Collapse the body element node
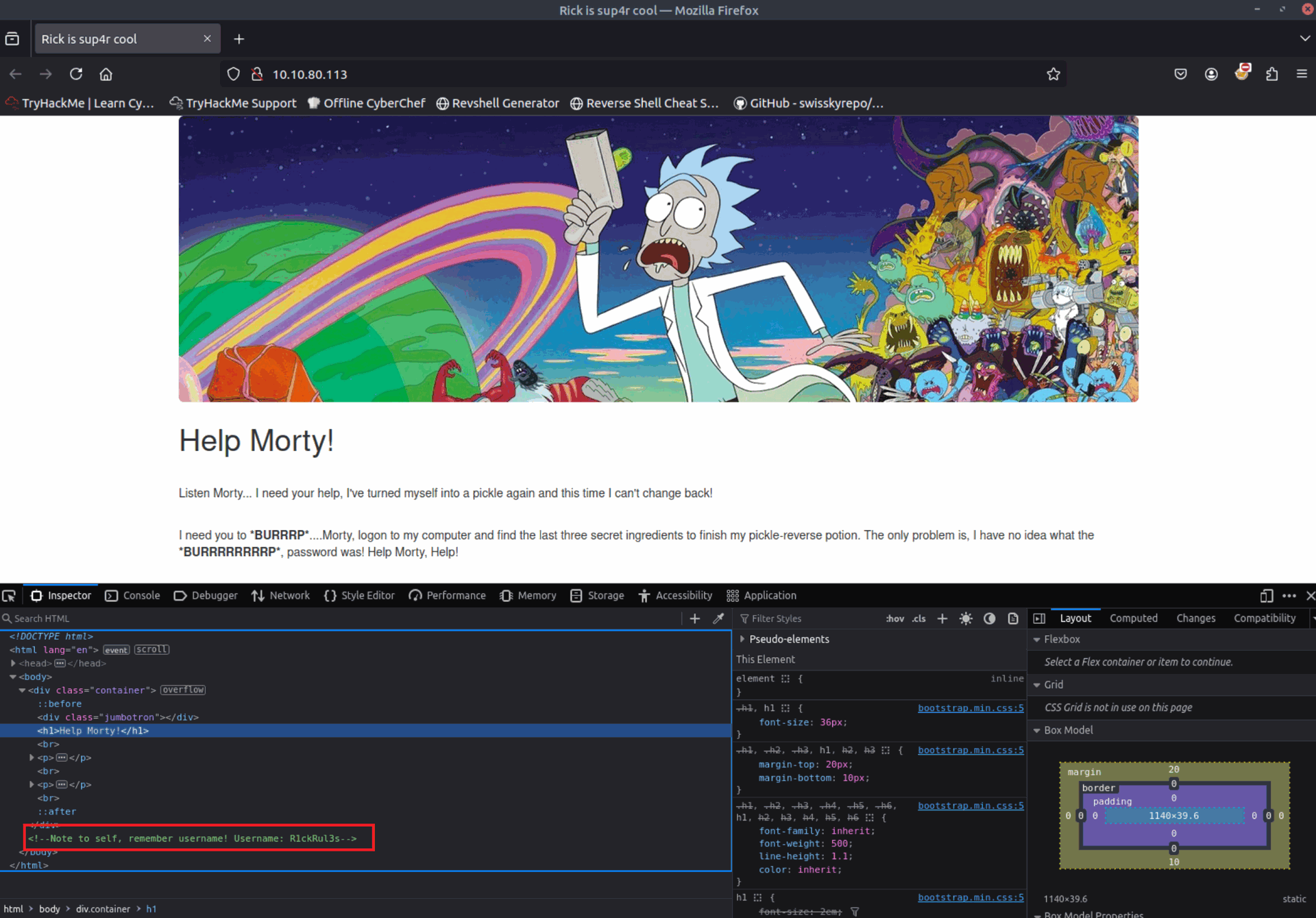Viewport: 1316px width, 918px height. click(13, 677)
